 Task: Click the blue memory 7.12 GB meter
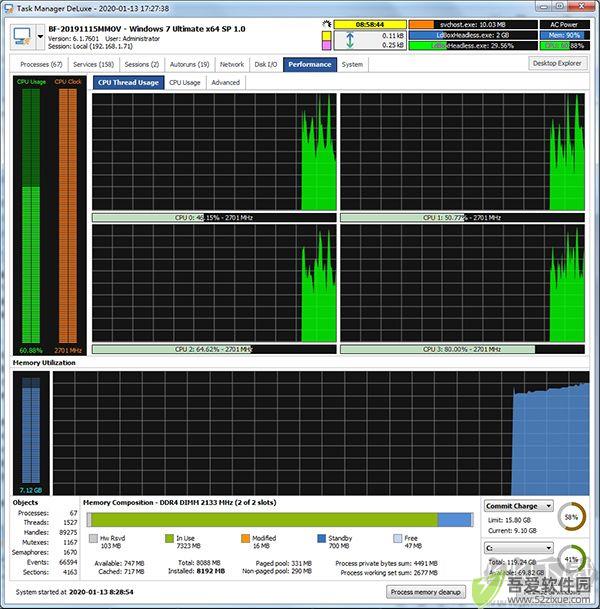31,430
